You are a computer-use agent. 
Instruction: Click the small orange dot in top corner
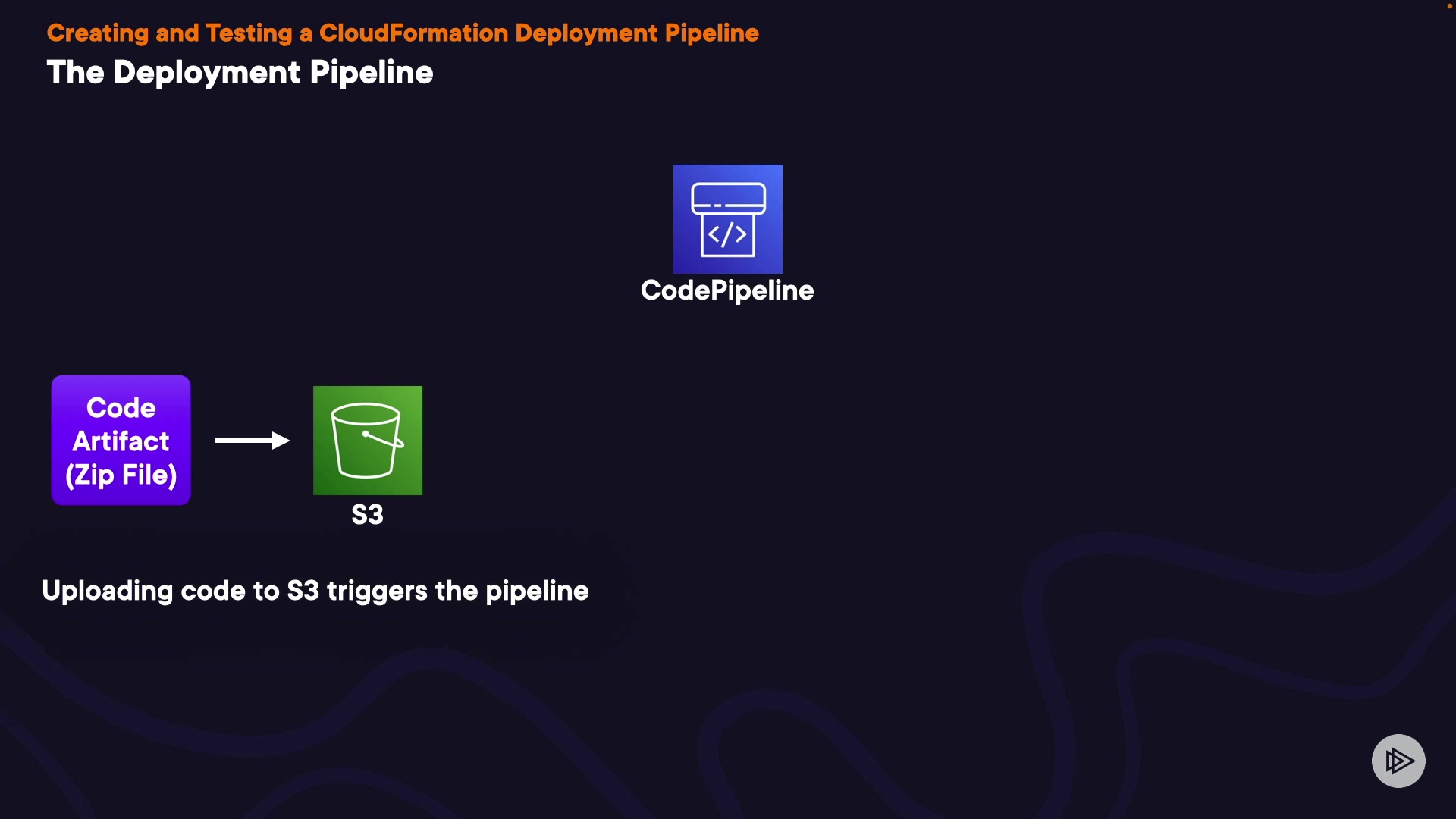point(1449,6)
